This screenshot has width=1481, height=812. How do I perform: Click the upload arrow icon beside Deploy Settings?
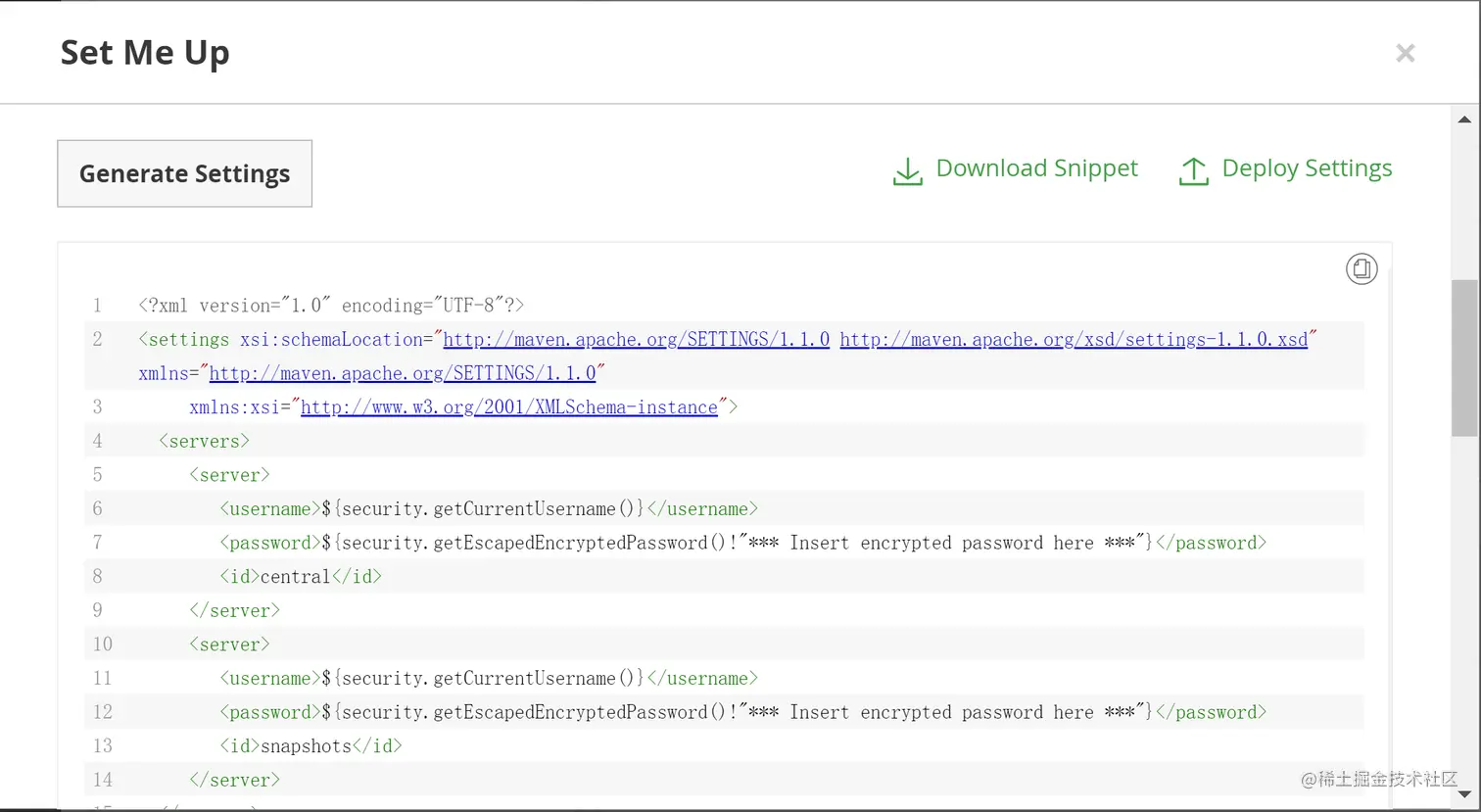[1193, 171]
